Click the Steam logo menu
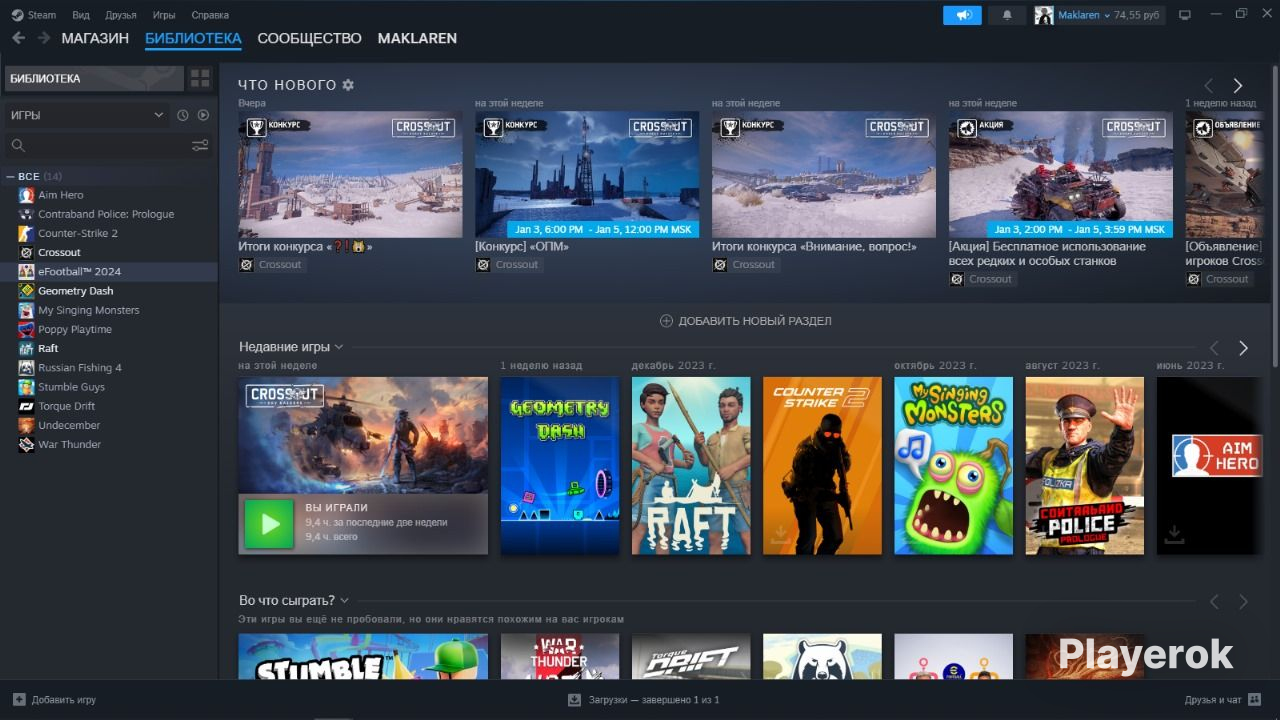Image resolution: width=1280 pixels, height=720 pixels. point(34,15)
